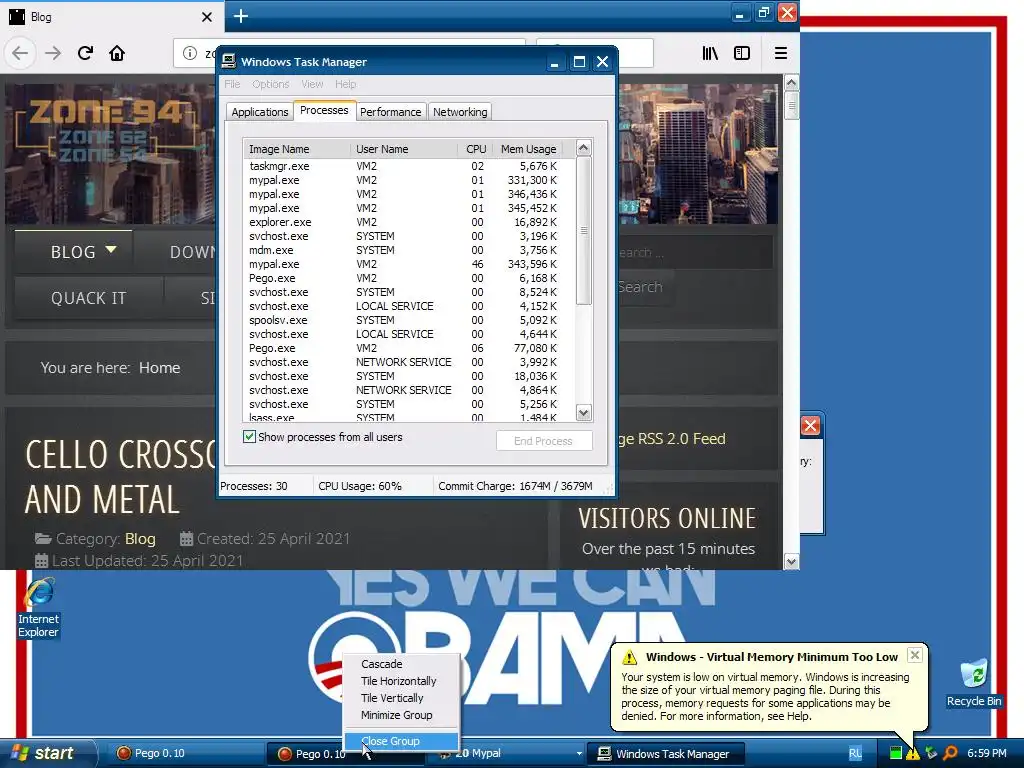Open the Recycle Bin desktop icon

click(x=974, y=683)
